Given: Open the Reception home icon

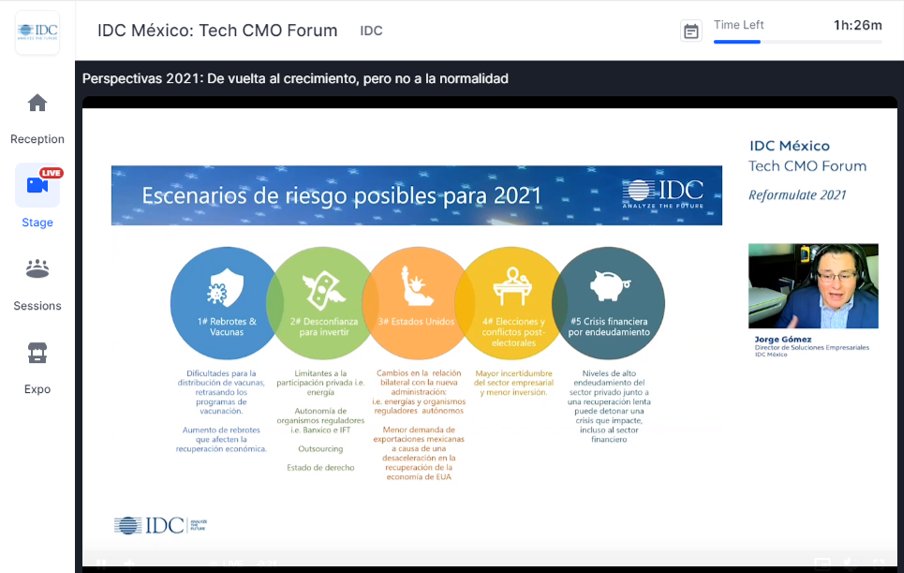Looking at the screenshot, I should pos(37,103).
